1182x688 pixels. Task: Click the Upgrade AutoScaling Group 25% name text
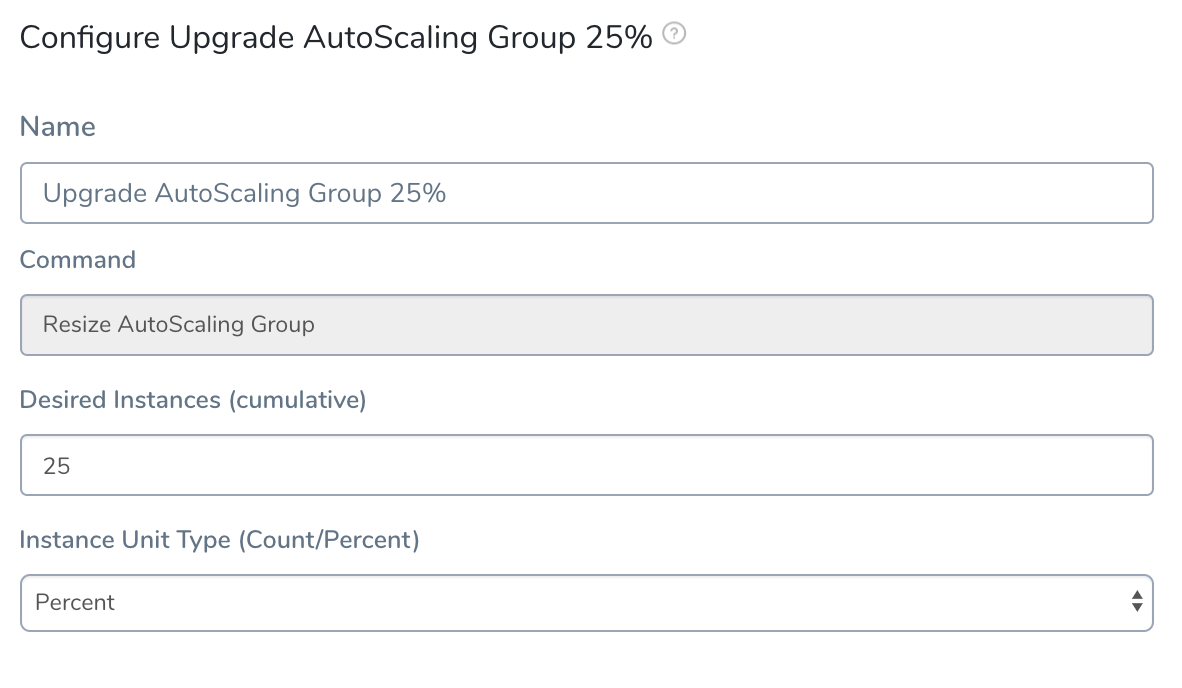pyautogui.click(x=244, y=194)
